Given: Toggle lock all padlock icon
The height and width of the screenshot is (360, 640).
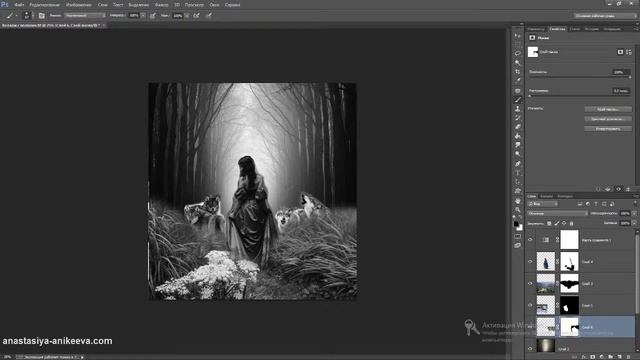Looking at the screenshot, I should [571, 223].
